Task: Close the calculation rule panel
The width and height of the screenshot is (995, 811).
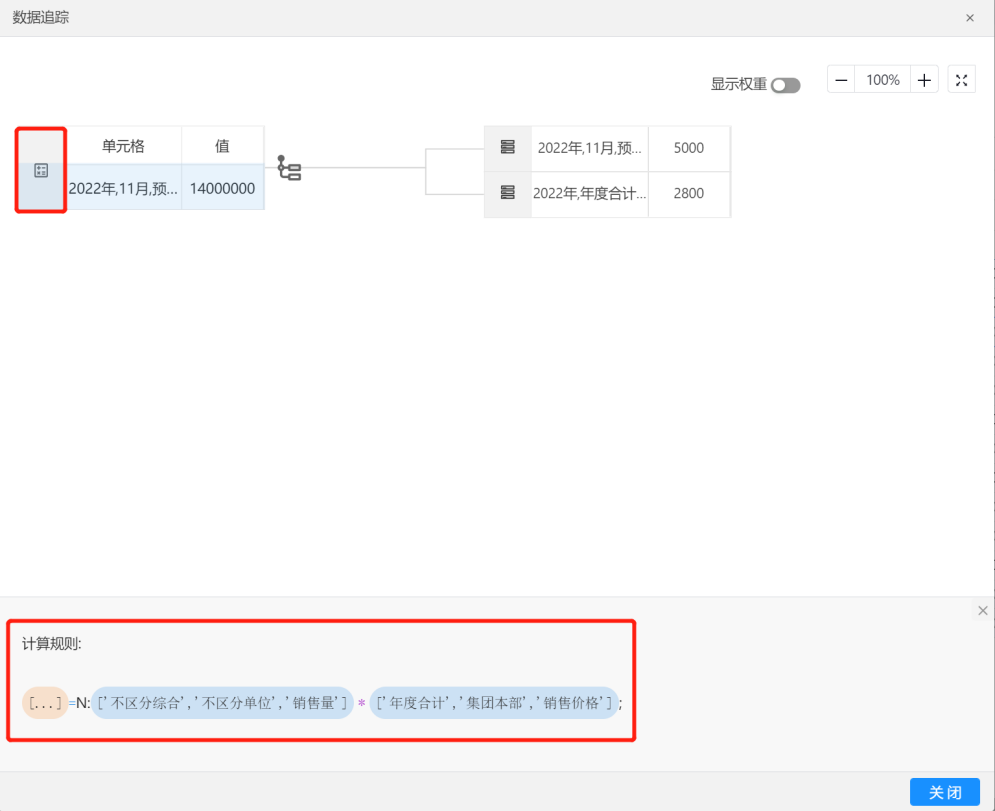Action: pos(982,610)
